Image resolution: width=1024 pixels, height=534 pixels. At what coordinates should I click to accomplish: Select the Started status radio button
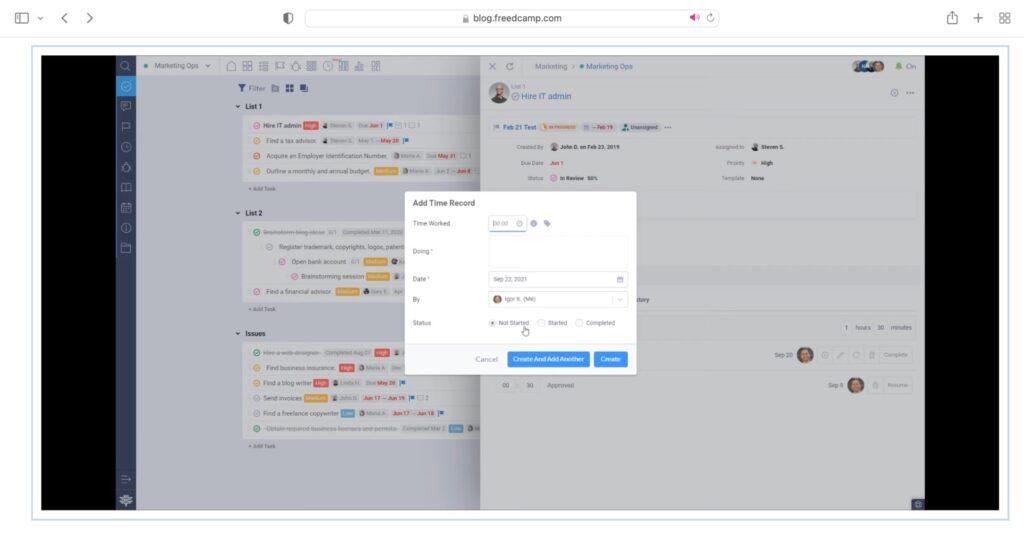point(541,323)
